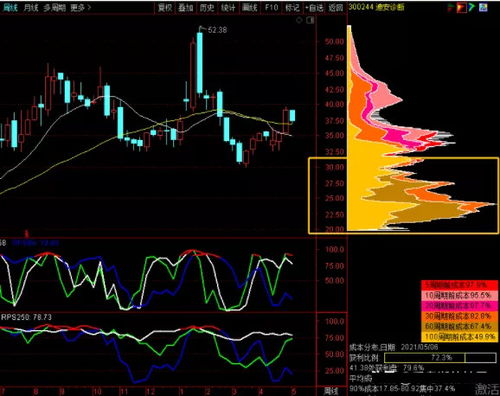The width and height of the screenshot is (500, 396).
Task: Click the 52.38 high price flag marker
Action: 213,30
